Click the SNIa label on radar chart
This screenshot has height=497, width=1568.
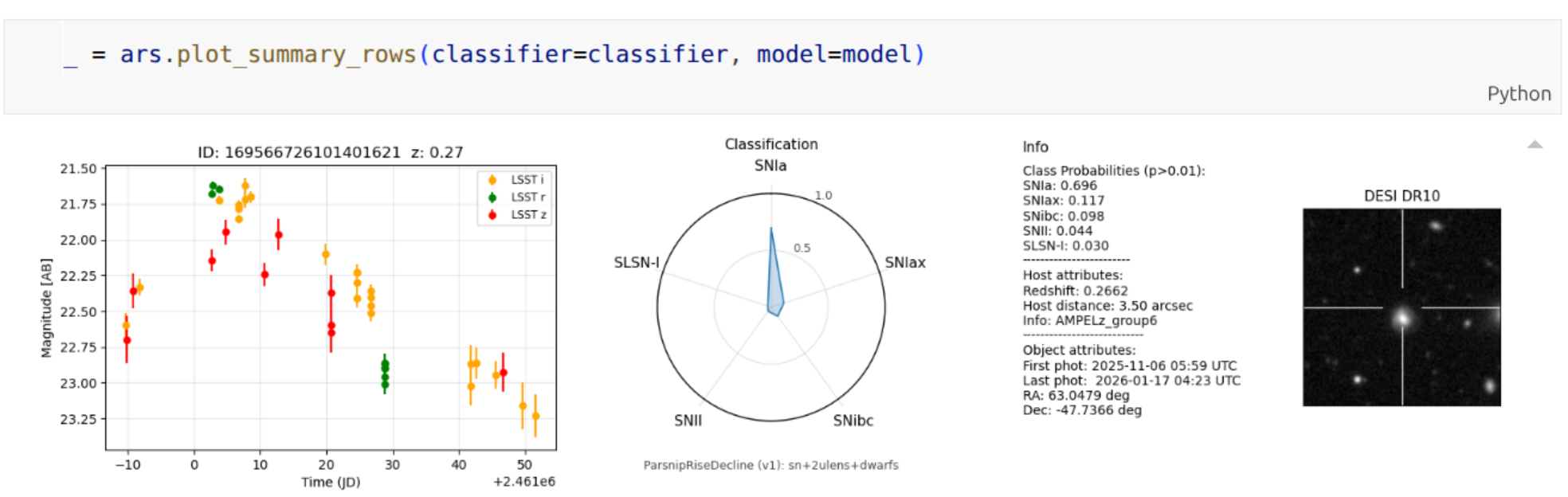(770, 166)
